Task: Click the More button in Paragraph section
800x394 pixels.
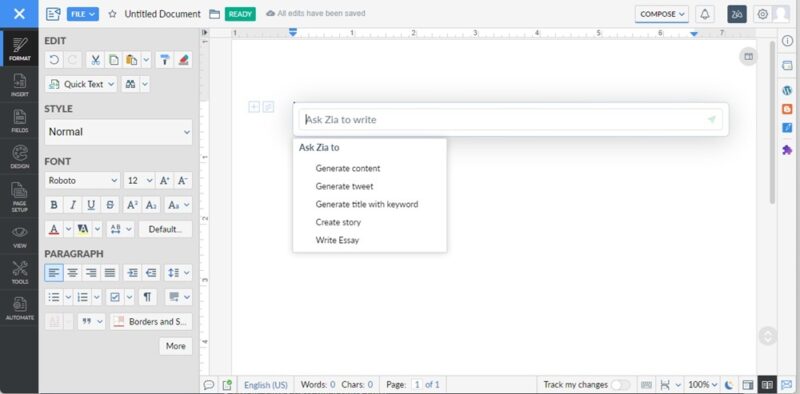Action: (176, 346)
